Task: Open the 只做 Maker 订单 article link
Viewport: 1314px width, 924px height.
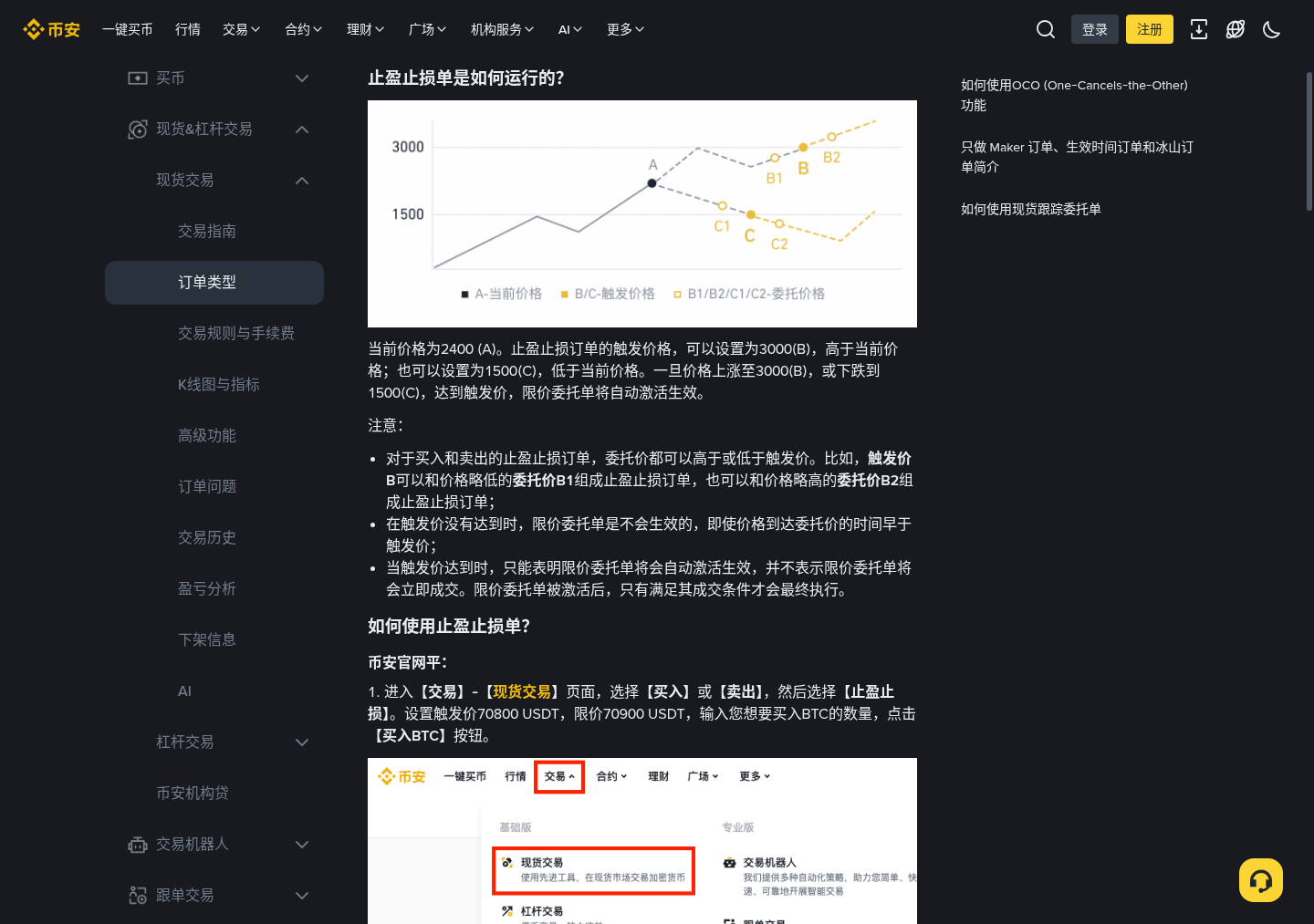Action: coord(1077,157)
